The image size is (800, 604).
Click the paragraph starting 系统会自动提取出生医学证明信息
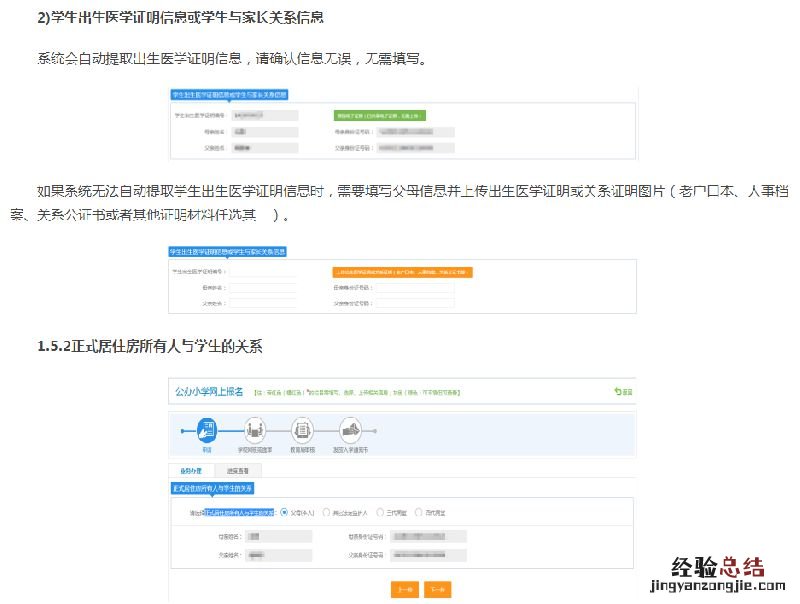tap(232, 59)
